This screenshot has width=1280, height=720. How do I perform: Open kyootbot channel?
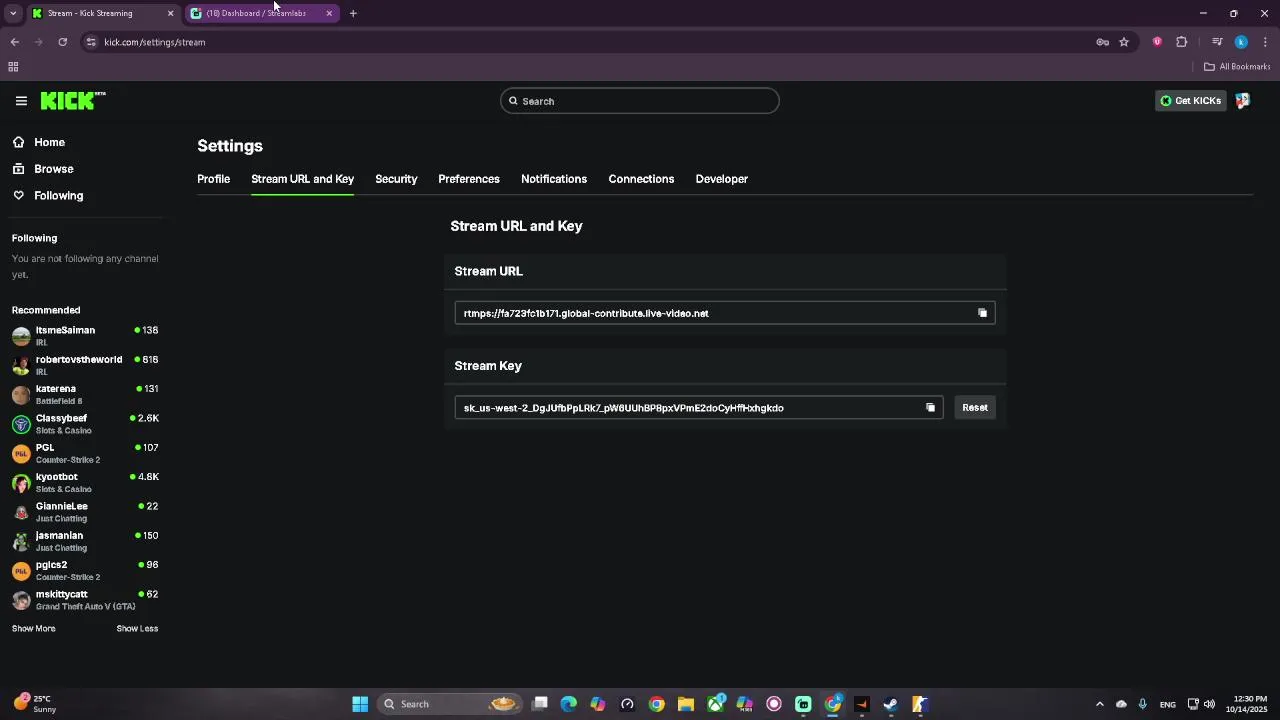tap(85, 483)
